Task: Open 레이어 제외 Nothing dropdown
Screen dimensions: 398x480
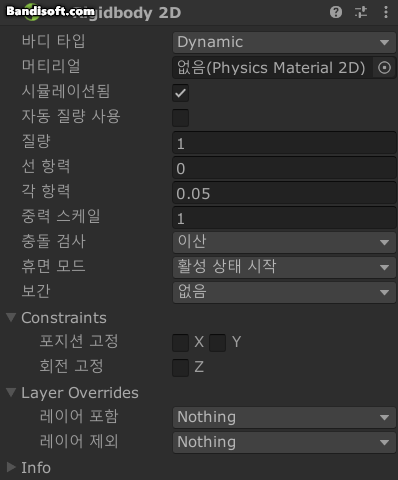Action: pos(284,442)
